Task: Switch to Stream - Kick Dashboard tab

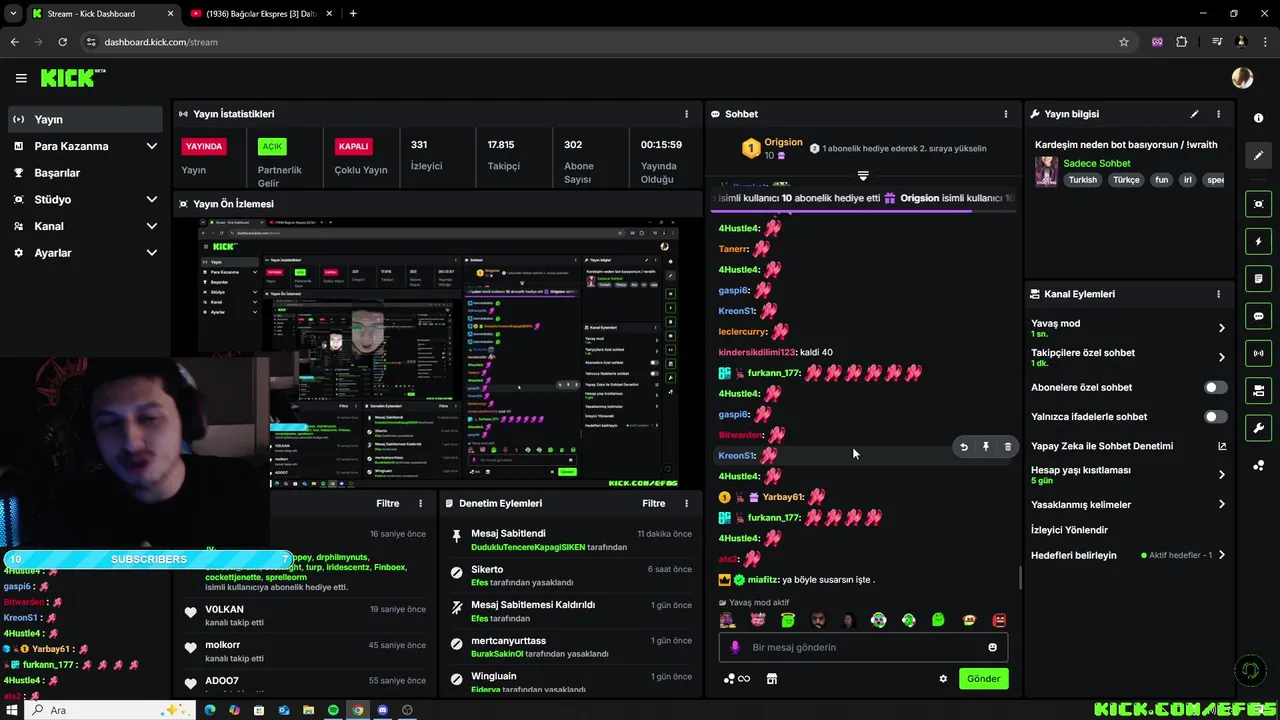Action: tap(102, 14)
